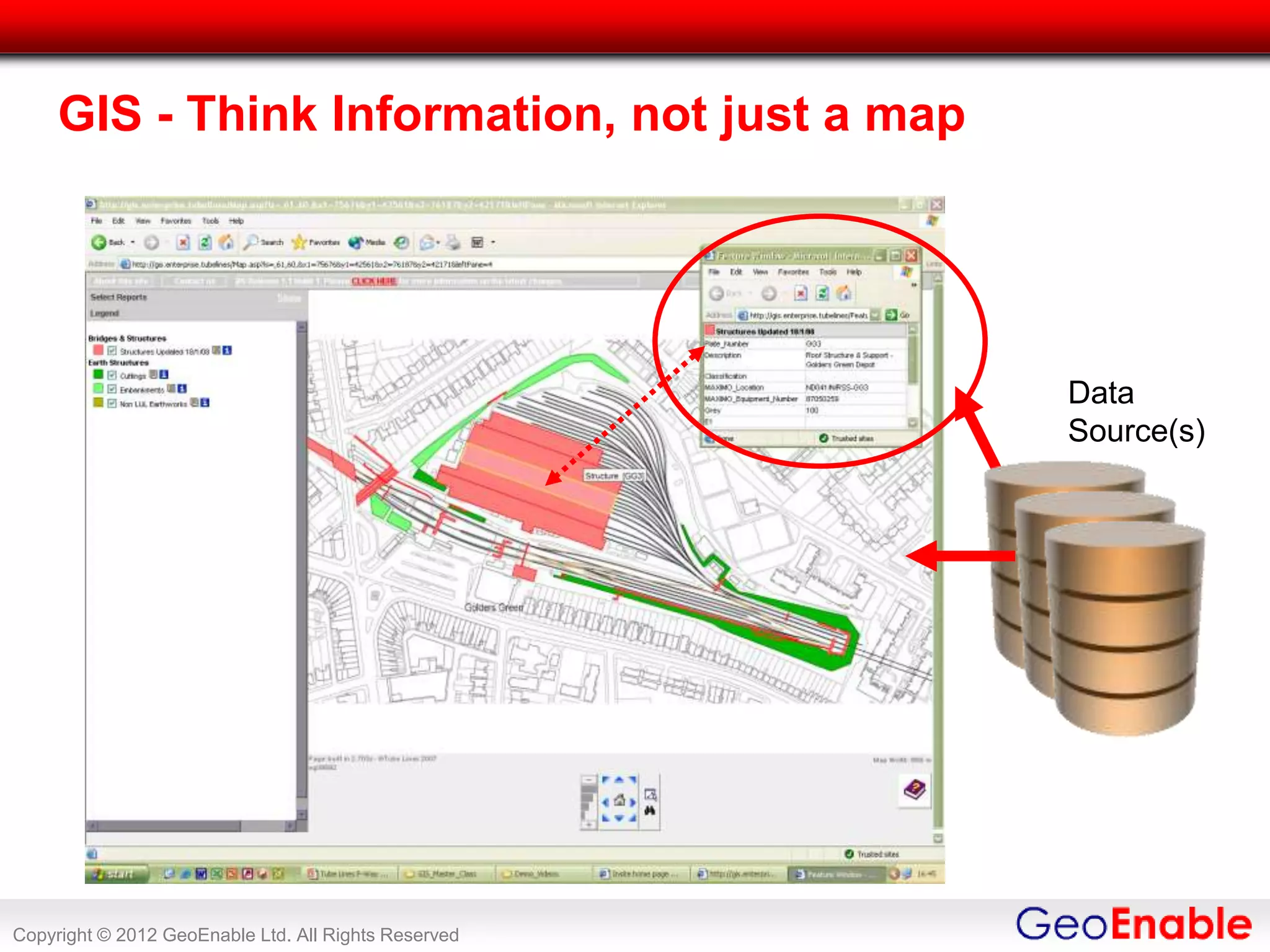Toggle Non LUL Earthworks layer checkbox
Image resolution: width=1270 pixels, height=952 pixels.
[x=112, y=403]
